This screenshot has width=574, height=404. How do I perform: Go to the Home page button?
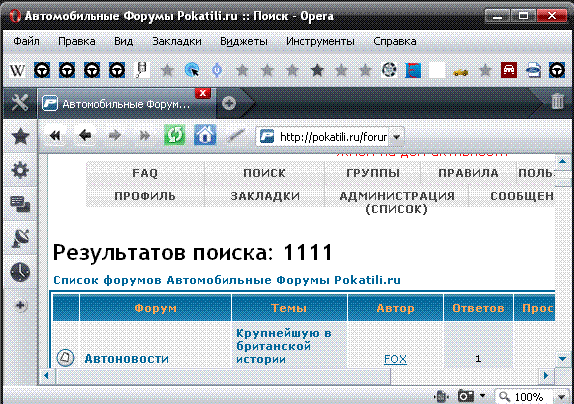point(205,135)
